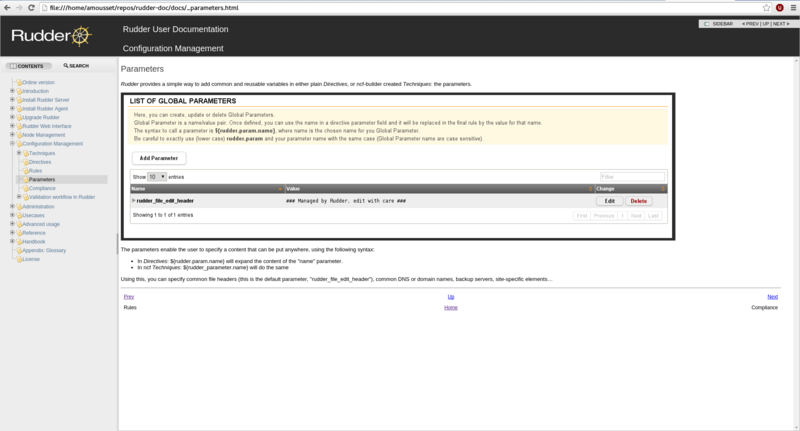
Task: Open the uBlock extension icon
Action: 780,8
